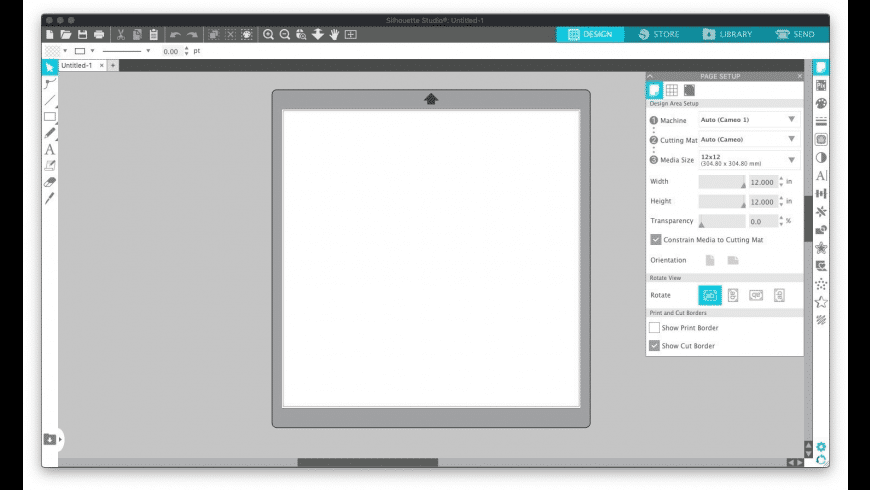This screenshot has height=490, width=870.
Task: Click the line thickness value field
Action: (171, 51)
